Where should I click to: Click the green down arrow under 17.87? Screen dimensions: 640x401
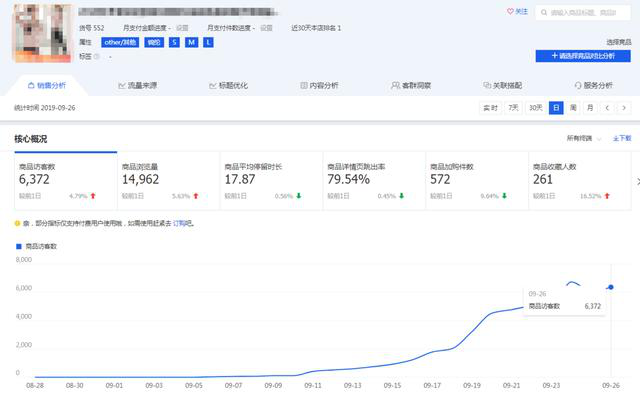coord(299,196)
